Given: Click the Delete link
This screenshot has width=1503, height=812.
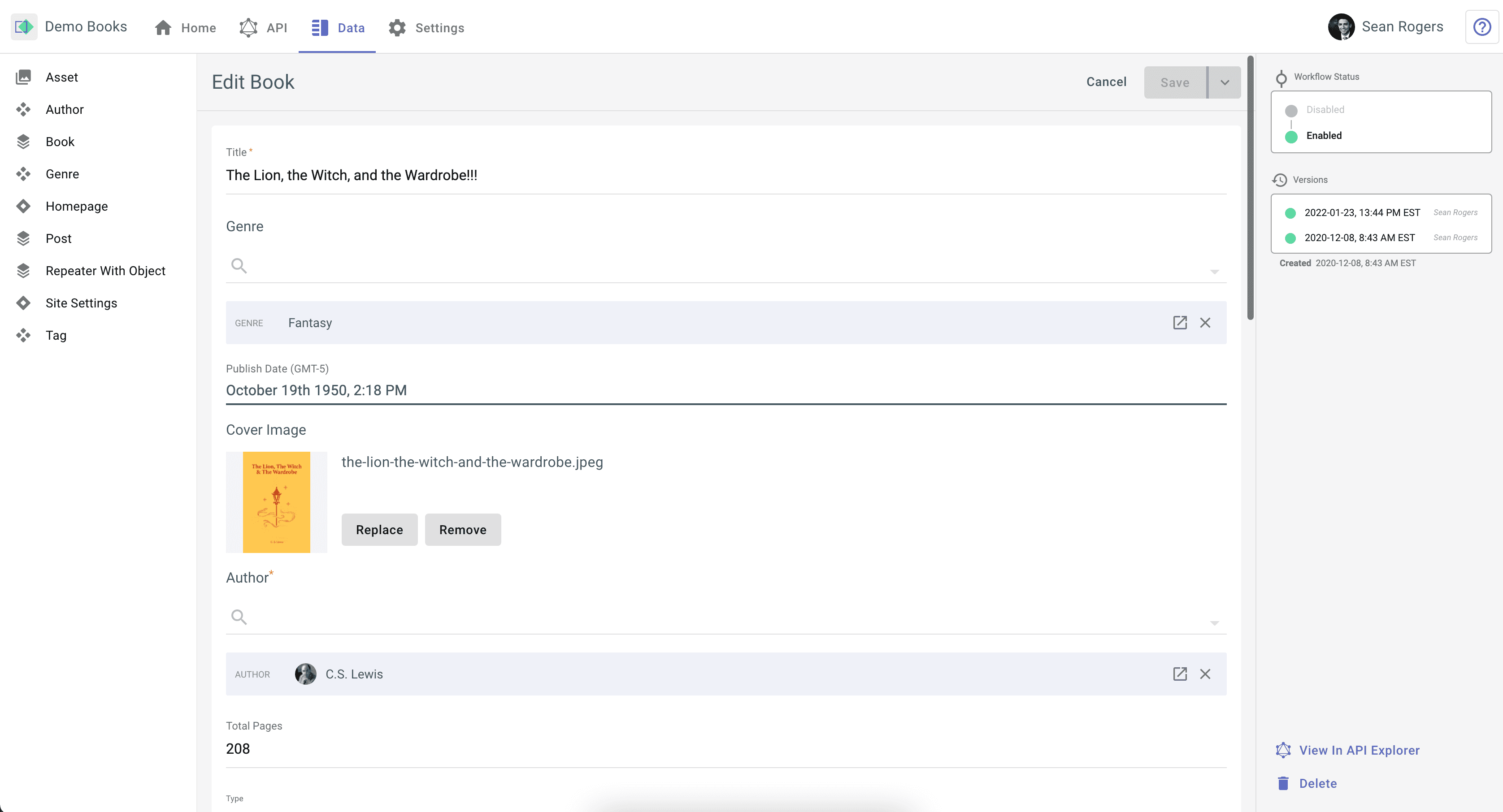Looking at the screenshot, I should [x=1317, y=783].
